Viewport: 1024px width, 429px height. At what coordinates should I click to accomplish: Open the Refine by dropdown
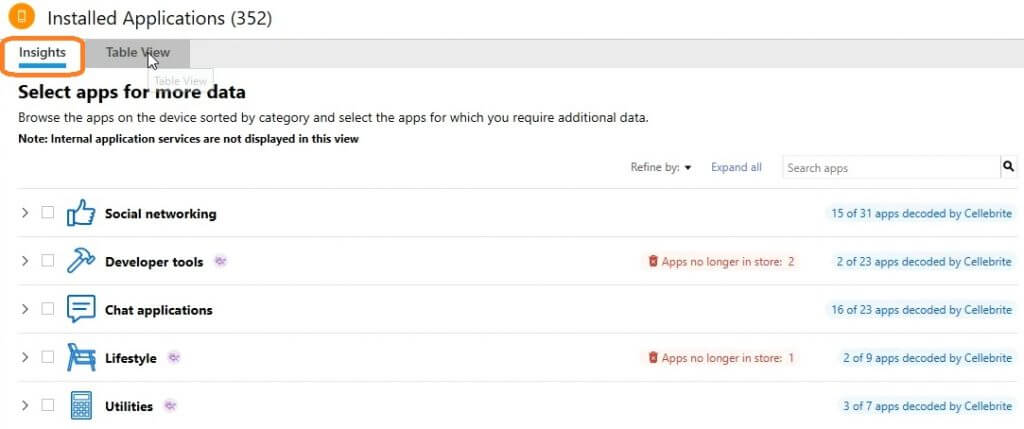pos(661,168)
